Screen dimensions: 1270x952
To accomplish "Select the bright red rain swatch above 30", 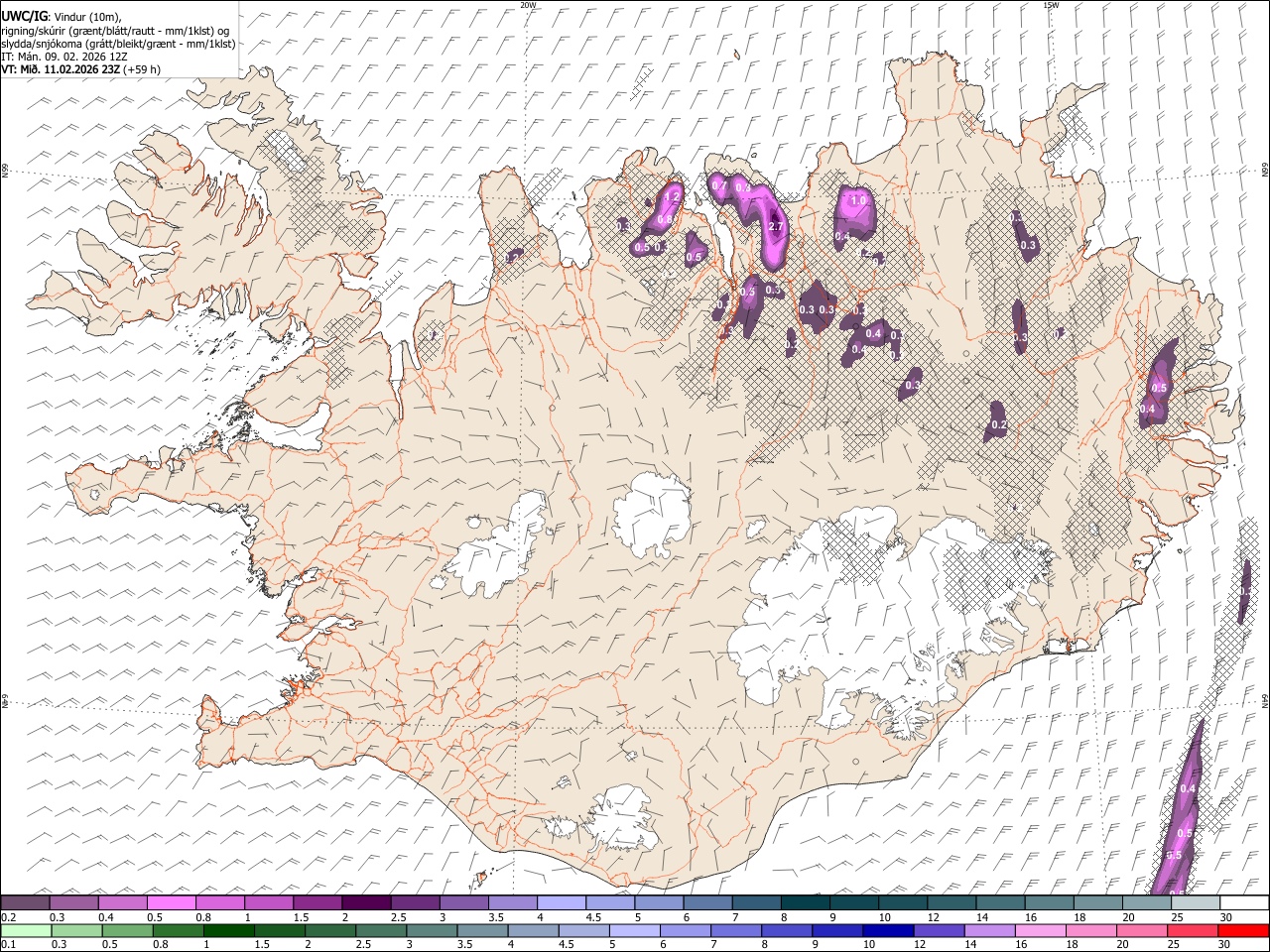I will pos(1242,930).
